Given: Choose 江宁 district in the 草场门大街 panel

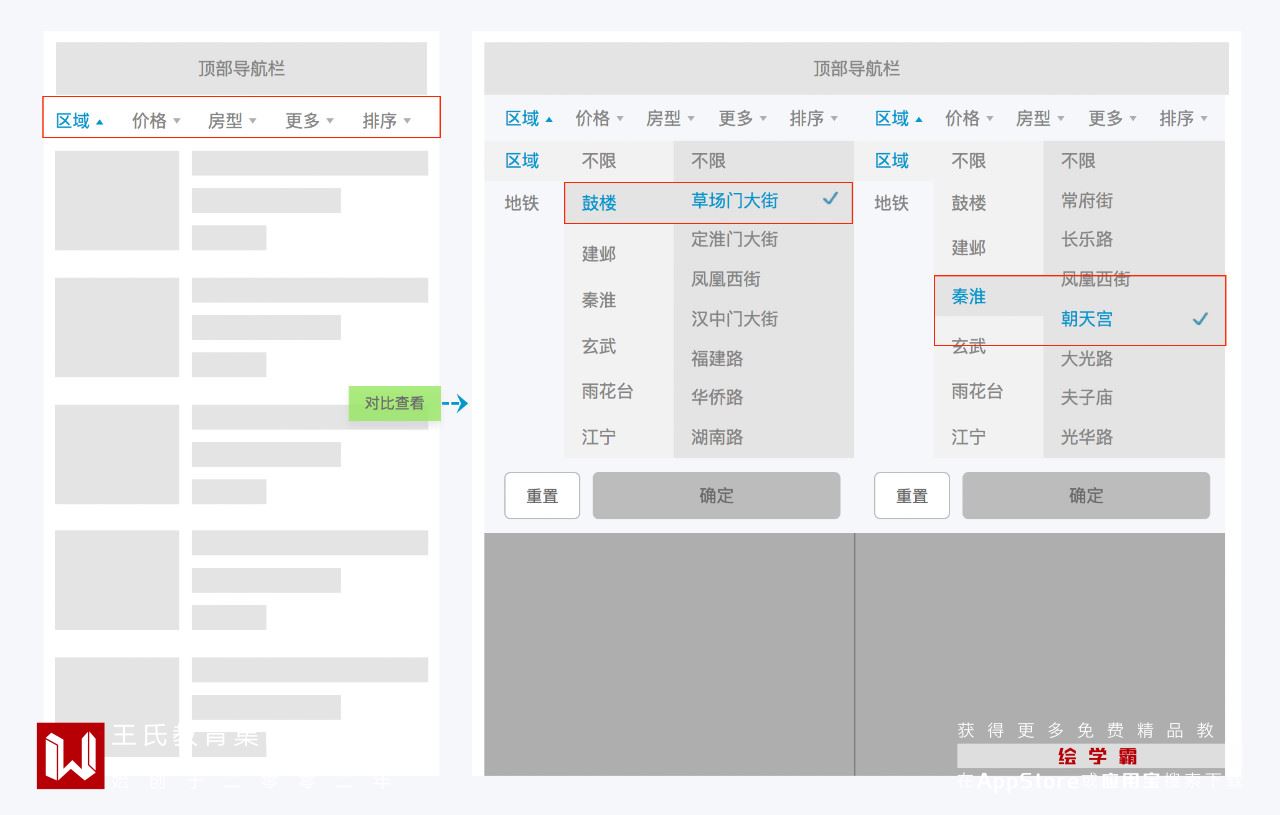Looking at the screenshot, I should (599, 437).
